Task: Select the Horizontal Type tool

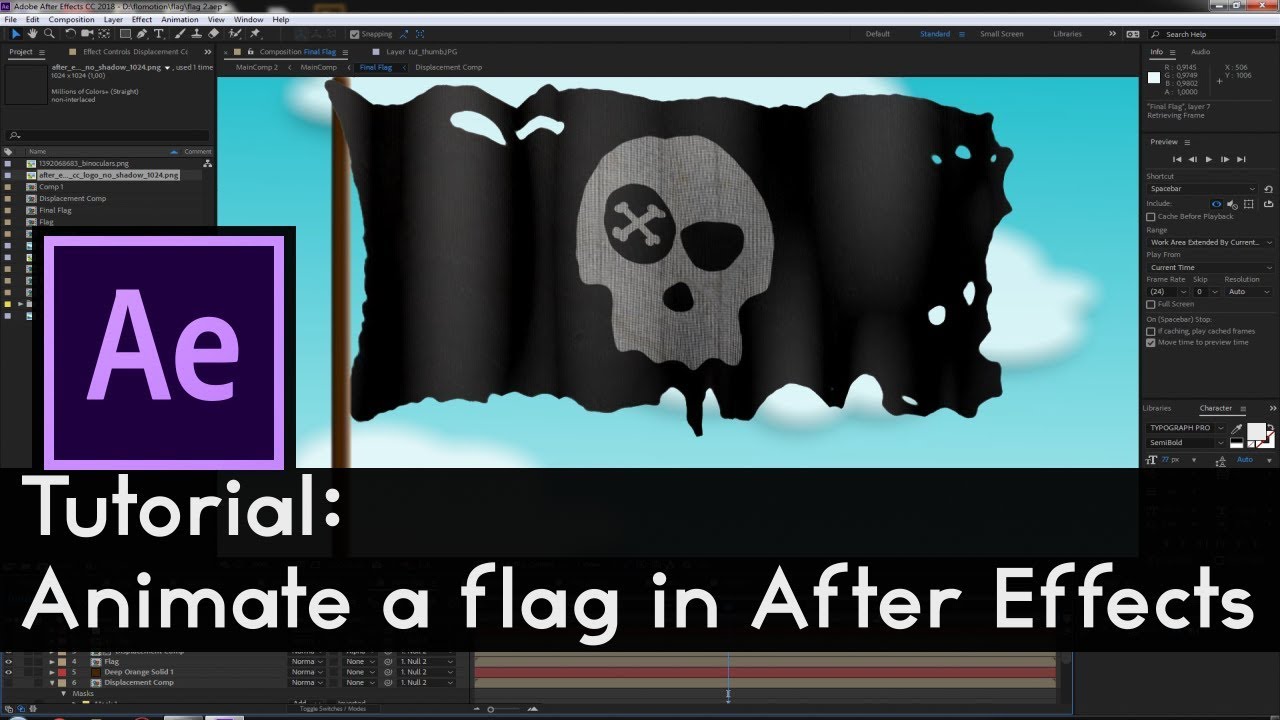Action: click(158, 33)
